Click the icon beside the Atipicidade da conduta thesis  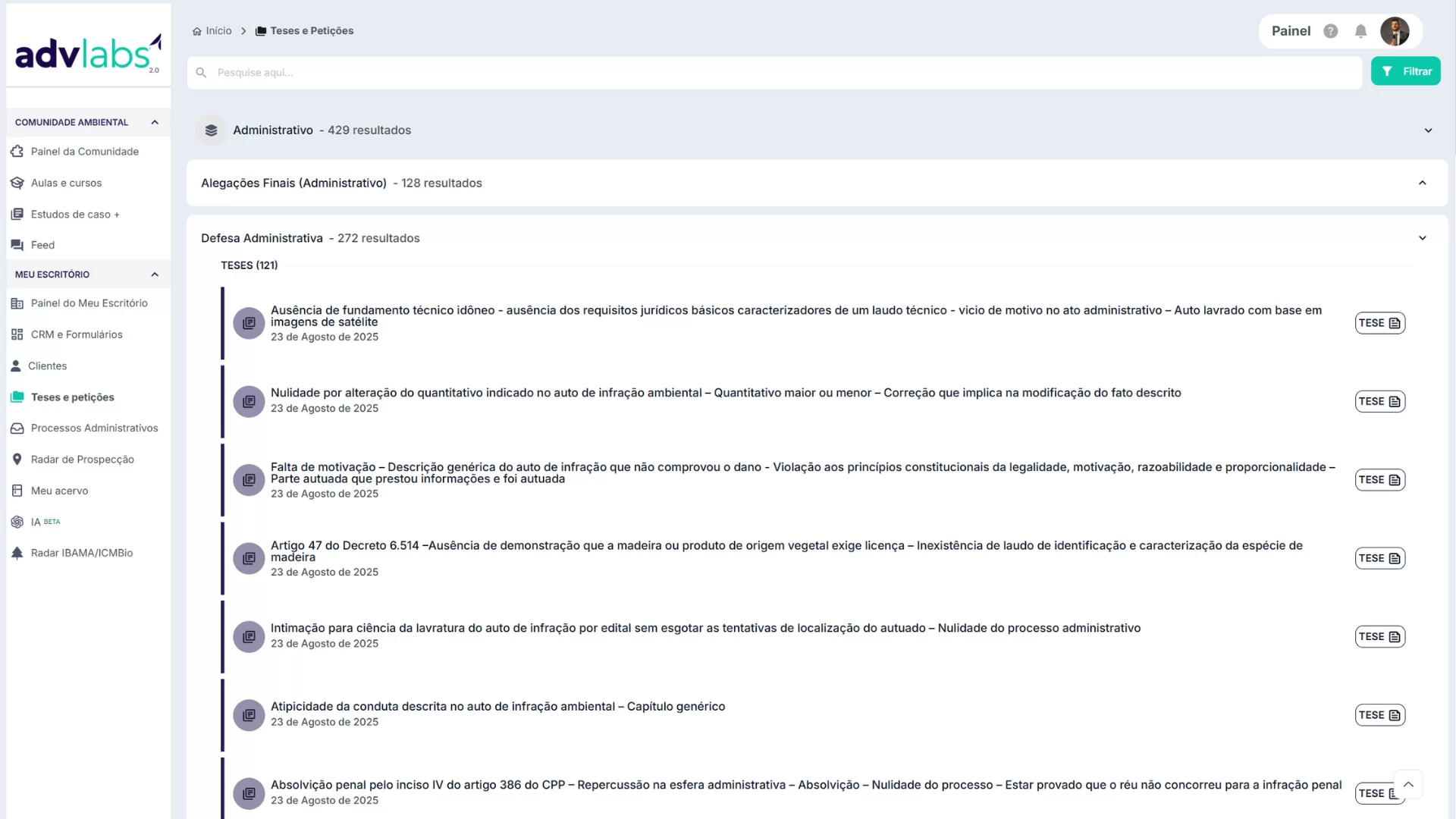point(249,715)
